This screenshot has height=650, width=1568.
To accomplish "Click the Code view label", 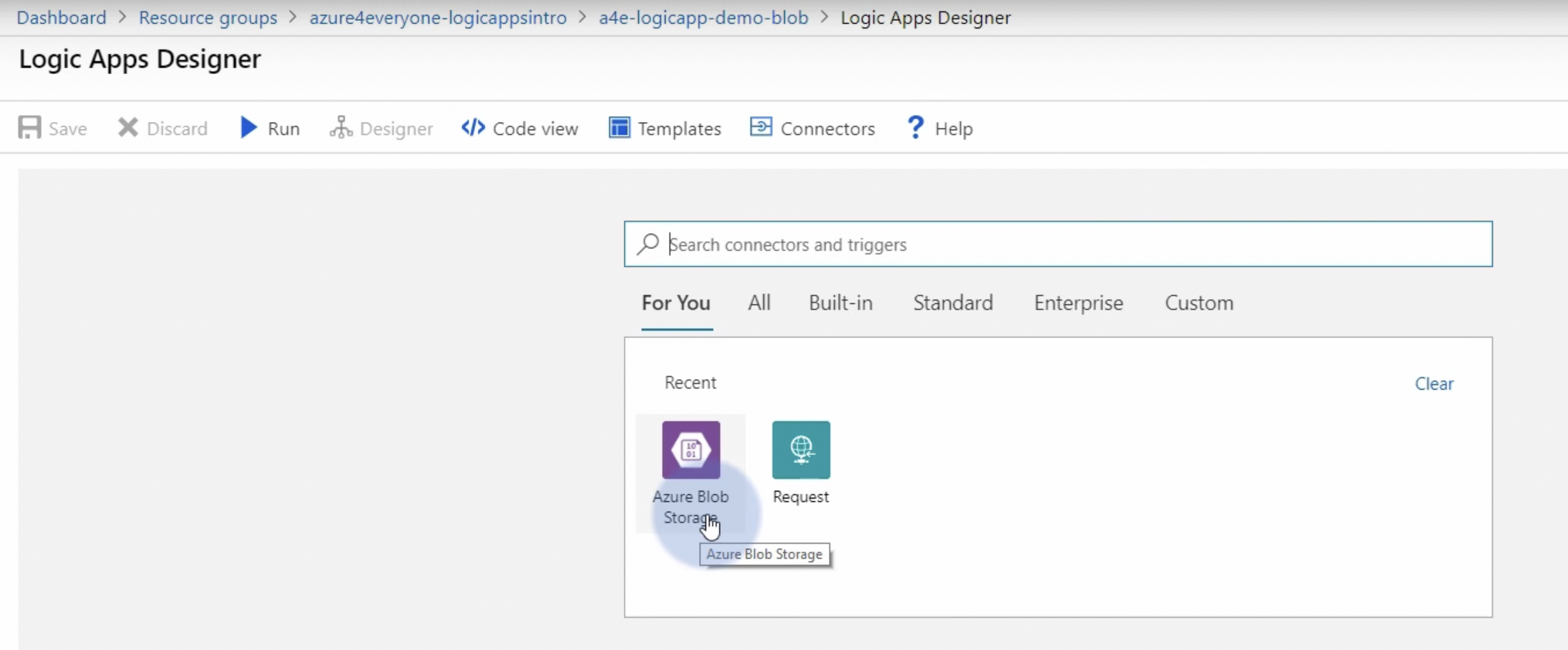I will (535, 128).
